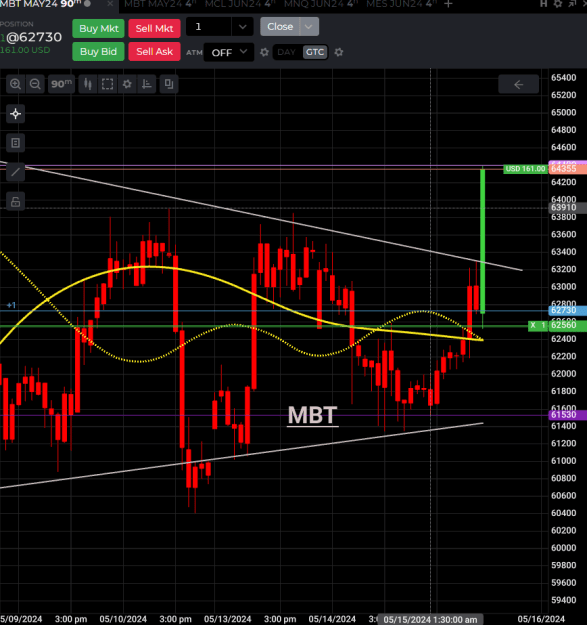The height and width of the screenshot is (625, 587).
Task: Open the ATM OFF strategy dropdown
Action: (229, 52)
